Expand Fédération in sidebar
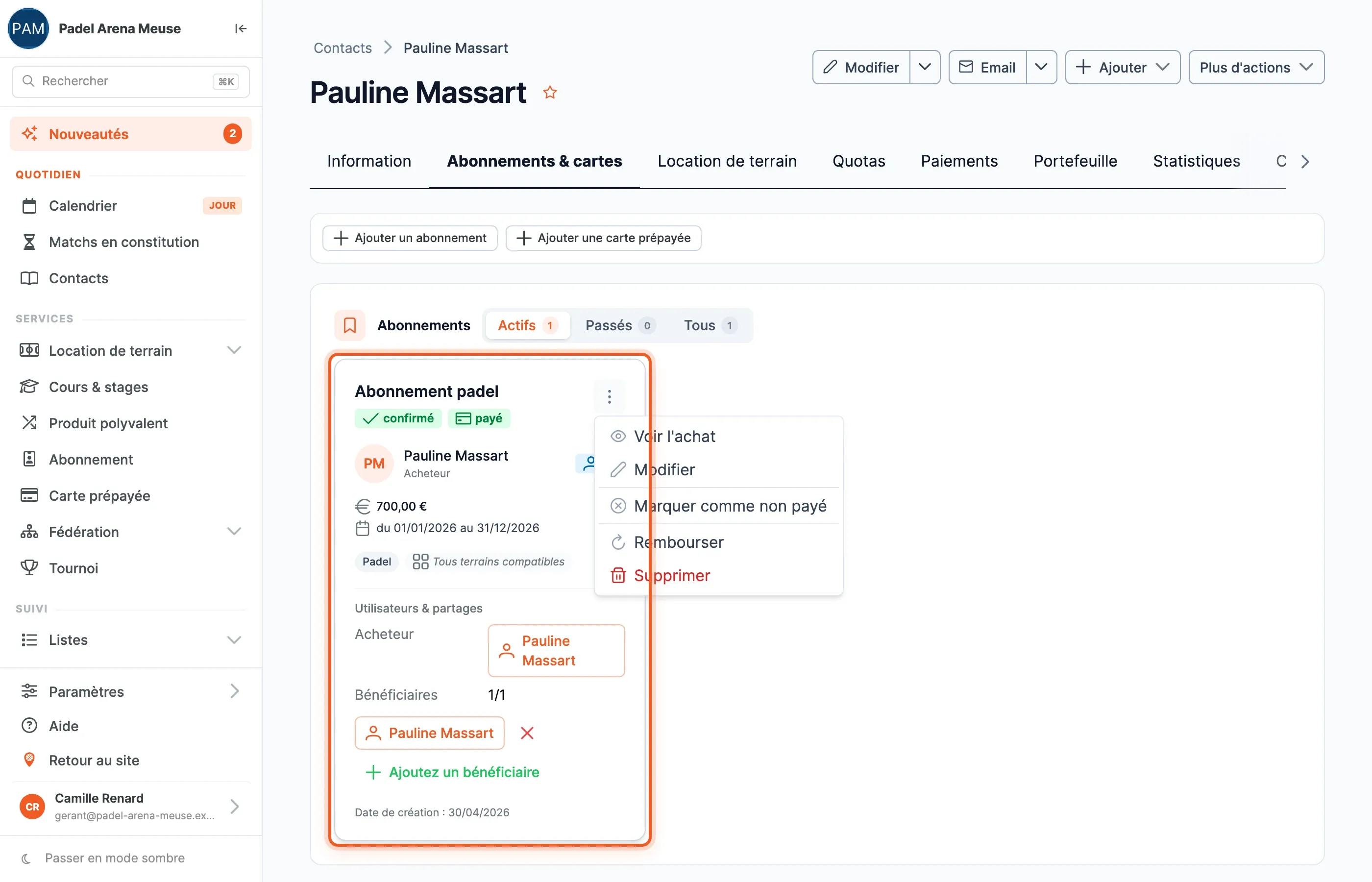Image resolution: width=1372 pixels, height=882 pixels. pos(234,532)
